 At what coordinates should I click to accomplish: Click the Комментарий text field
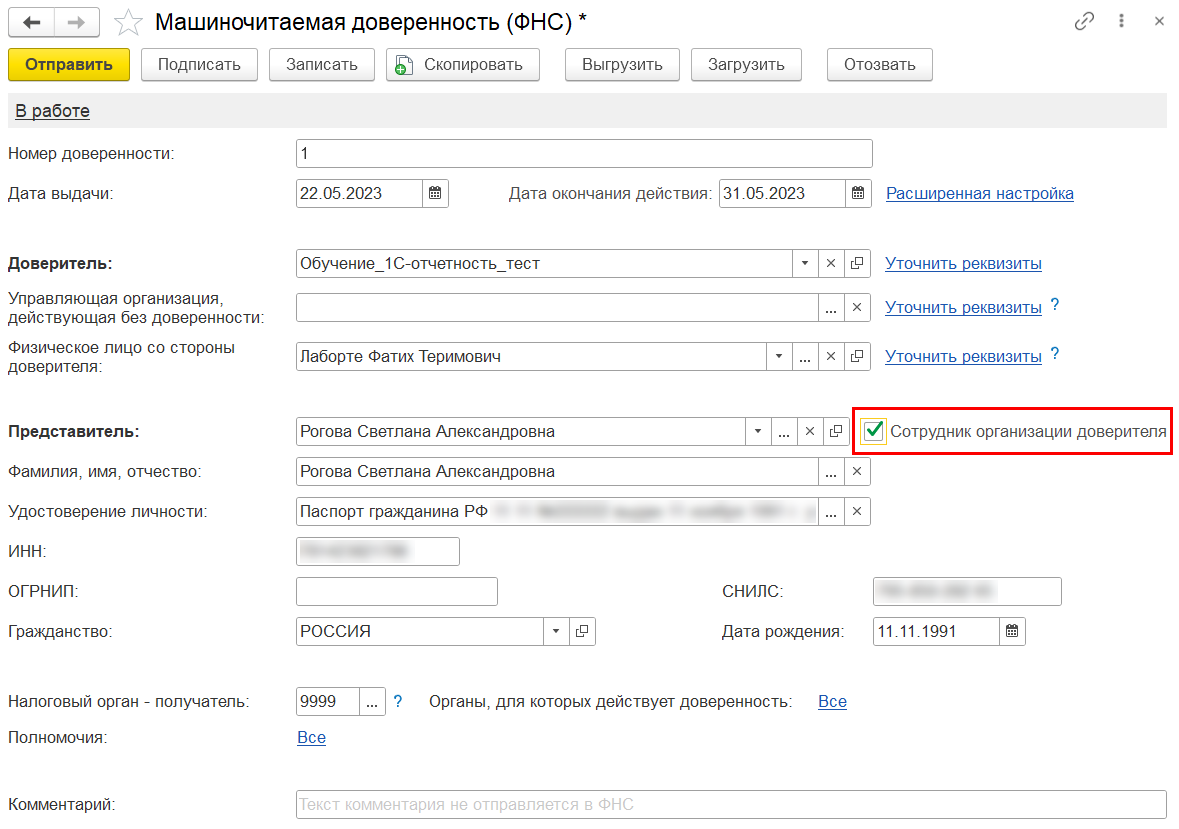click(730, 804)
